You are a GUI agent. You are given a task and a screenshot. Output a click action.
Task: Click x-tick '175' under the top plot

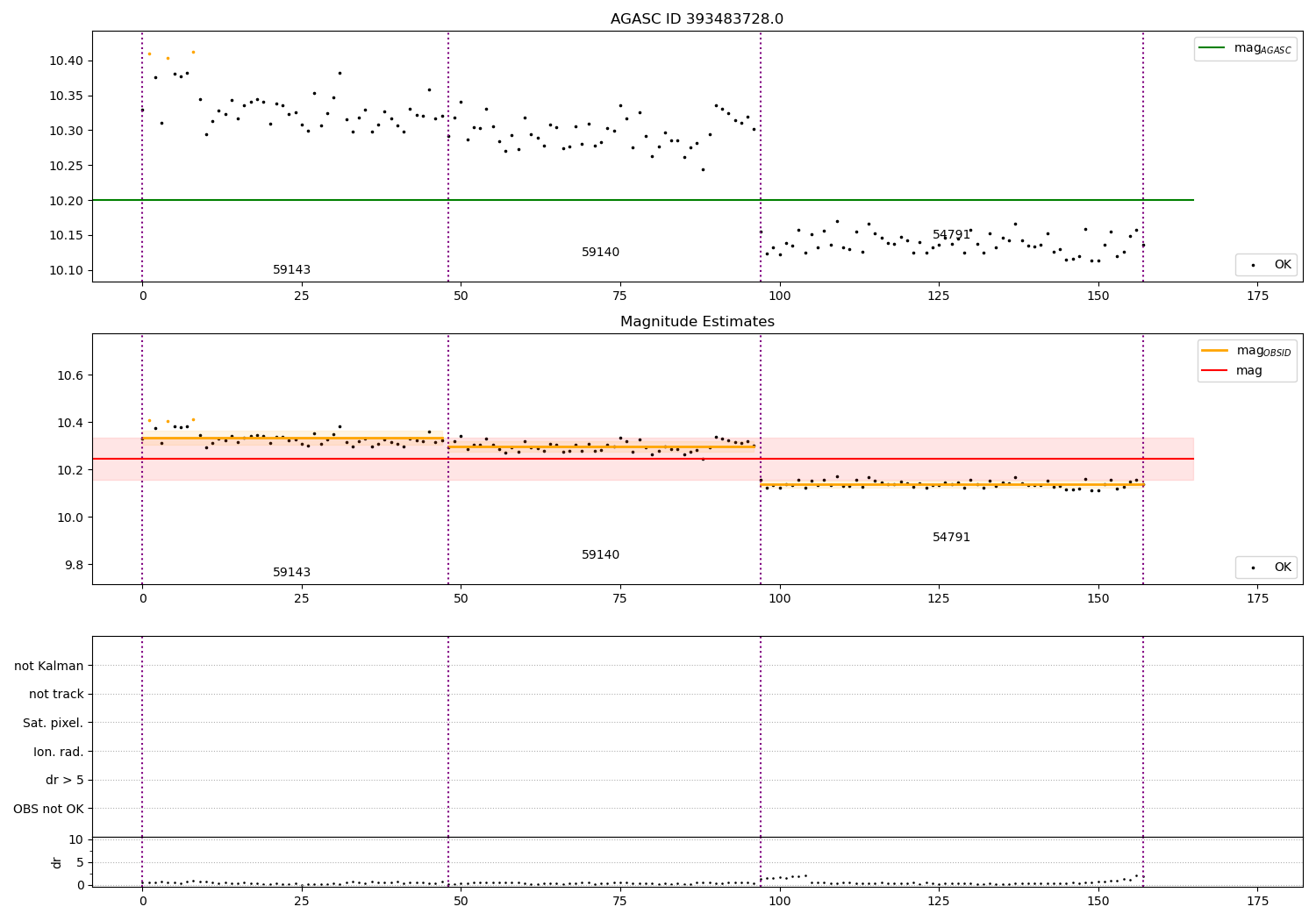(x=1256, y=296)
